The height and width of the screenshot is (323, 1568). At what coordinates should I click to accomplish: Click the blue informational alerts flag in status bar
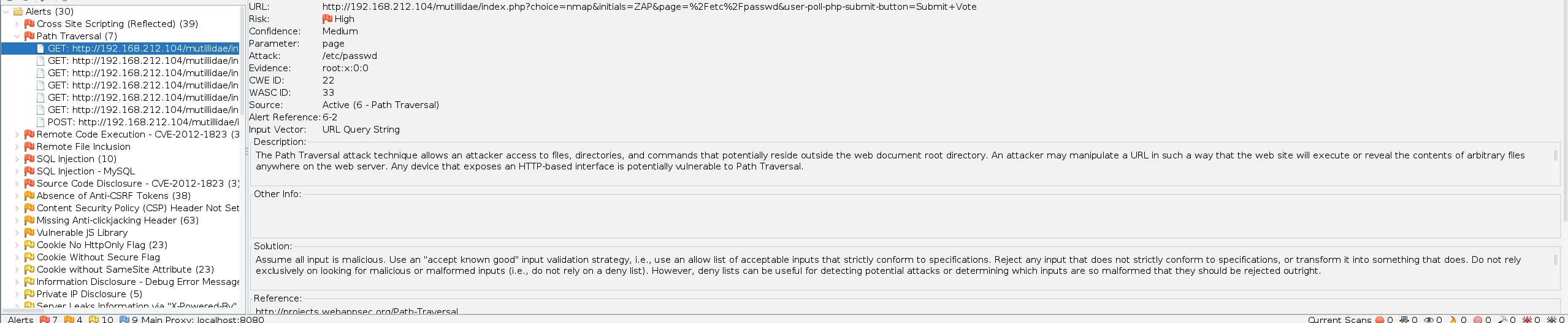coord(124,319)
